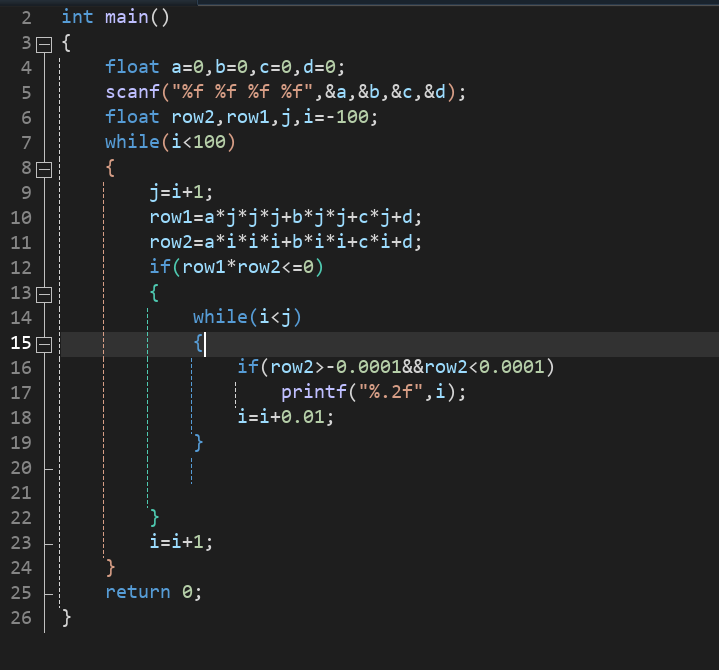Collapse the main function fold at line 3
This screenshot has width=719, height=670.
pos(44,44)
